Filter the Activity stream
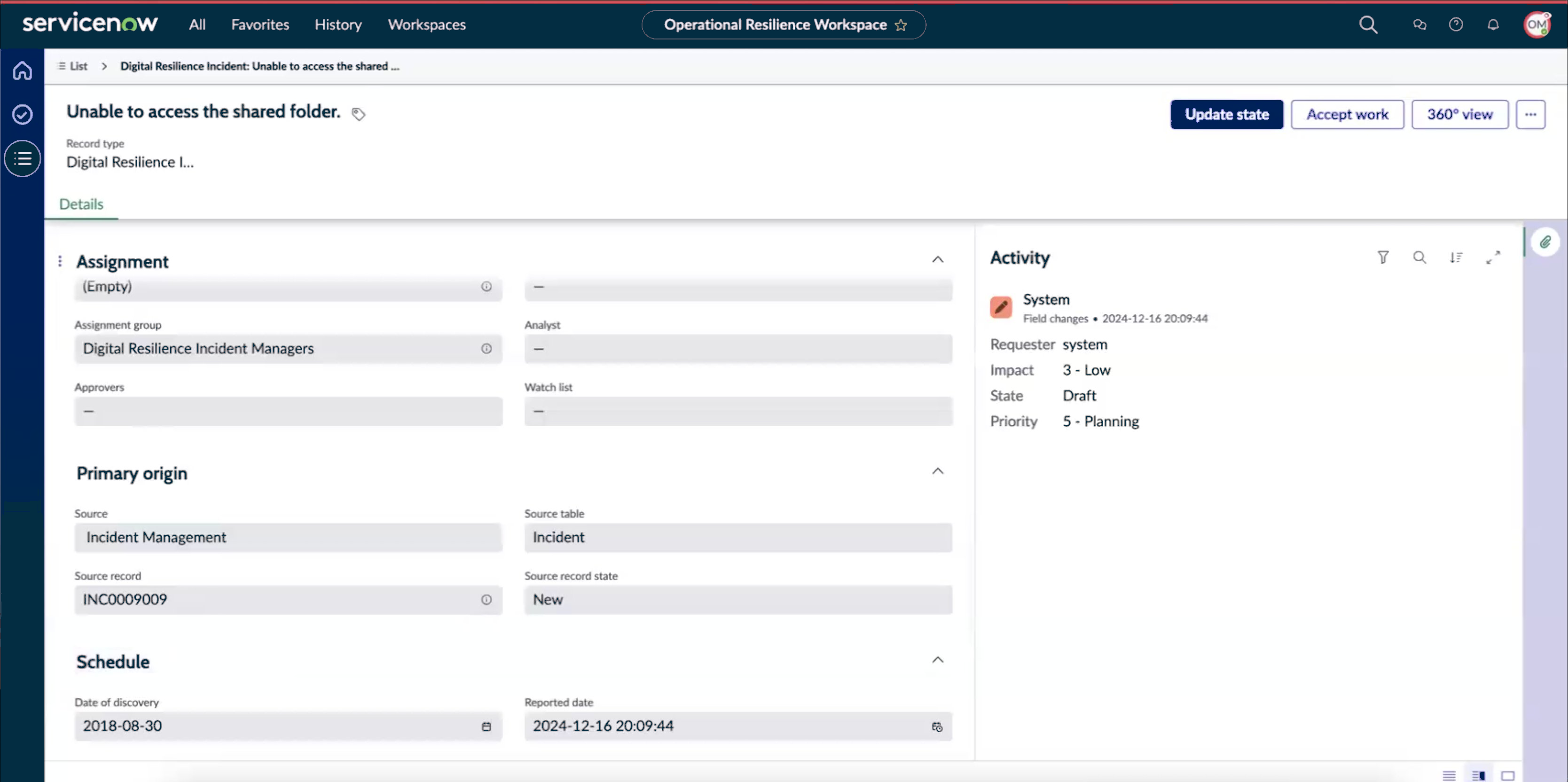Image resolution: width=1568 pixels, height=782 pixels. click(1383, 258)
